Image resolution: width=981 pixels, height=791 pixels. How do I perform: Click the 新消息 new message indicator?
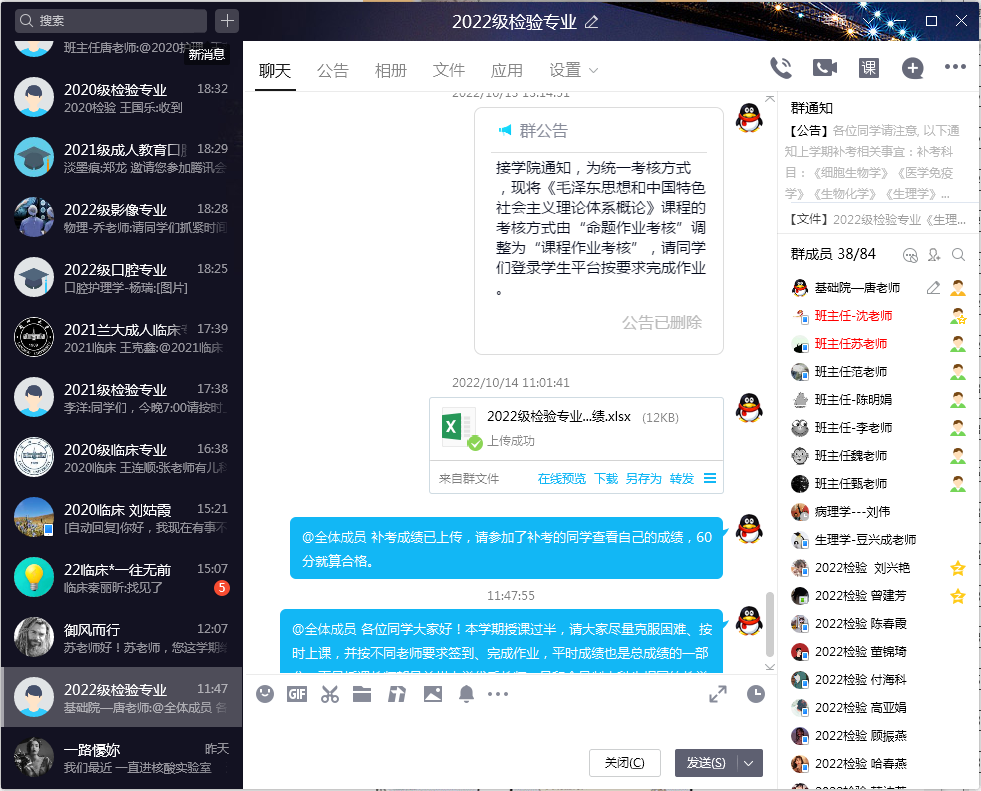point(206,54)
